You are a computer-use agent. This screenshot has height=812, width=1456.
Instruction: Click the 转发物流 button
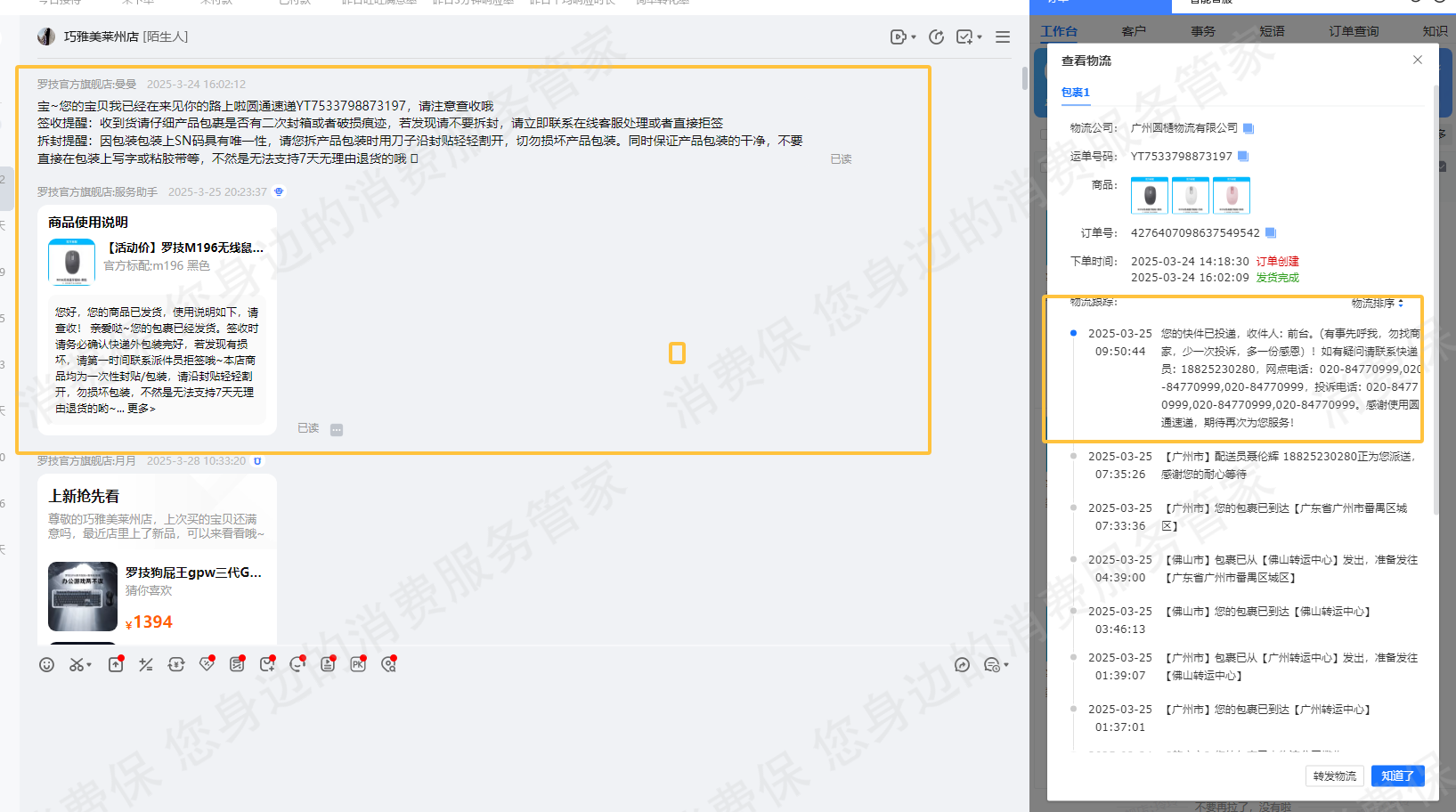click(1335, 776)
